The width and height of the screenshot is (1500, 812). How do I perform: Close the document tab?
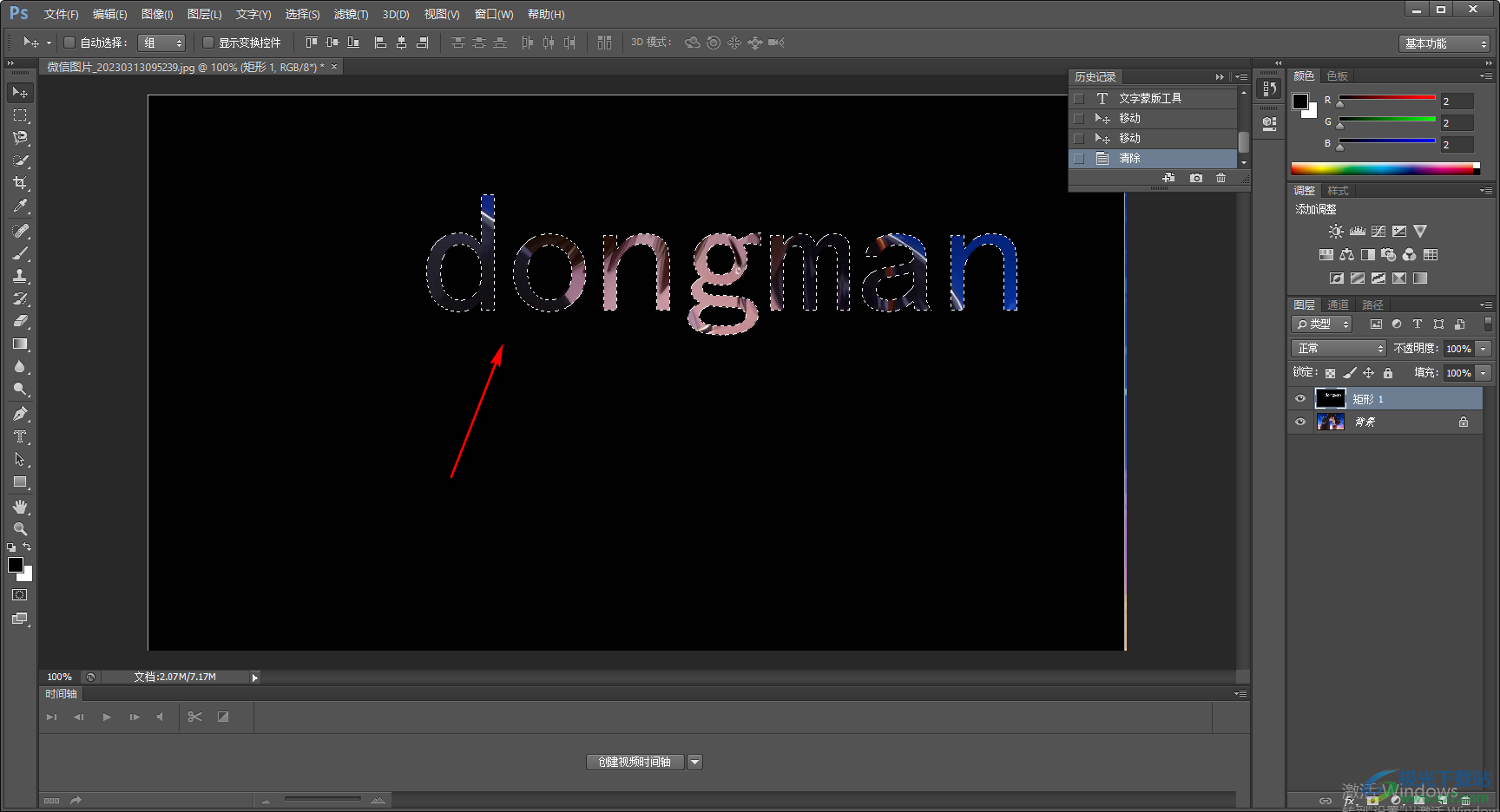(x=334, y=67)
